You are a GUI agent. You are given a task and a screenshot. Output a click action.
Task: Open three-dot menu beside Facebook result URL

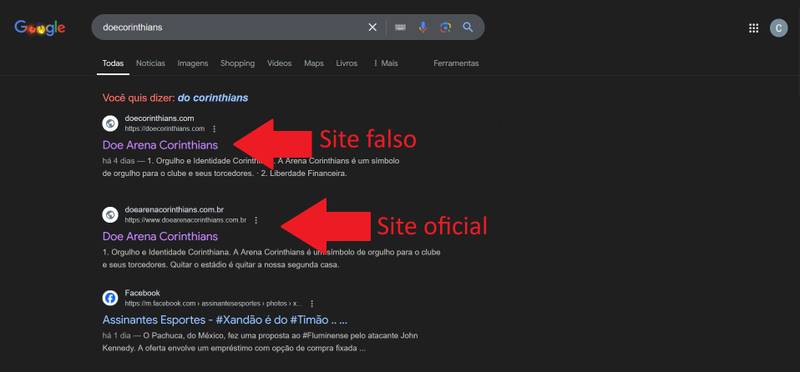[312, 304]
